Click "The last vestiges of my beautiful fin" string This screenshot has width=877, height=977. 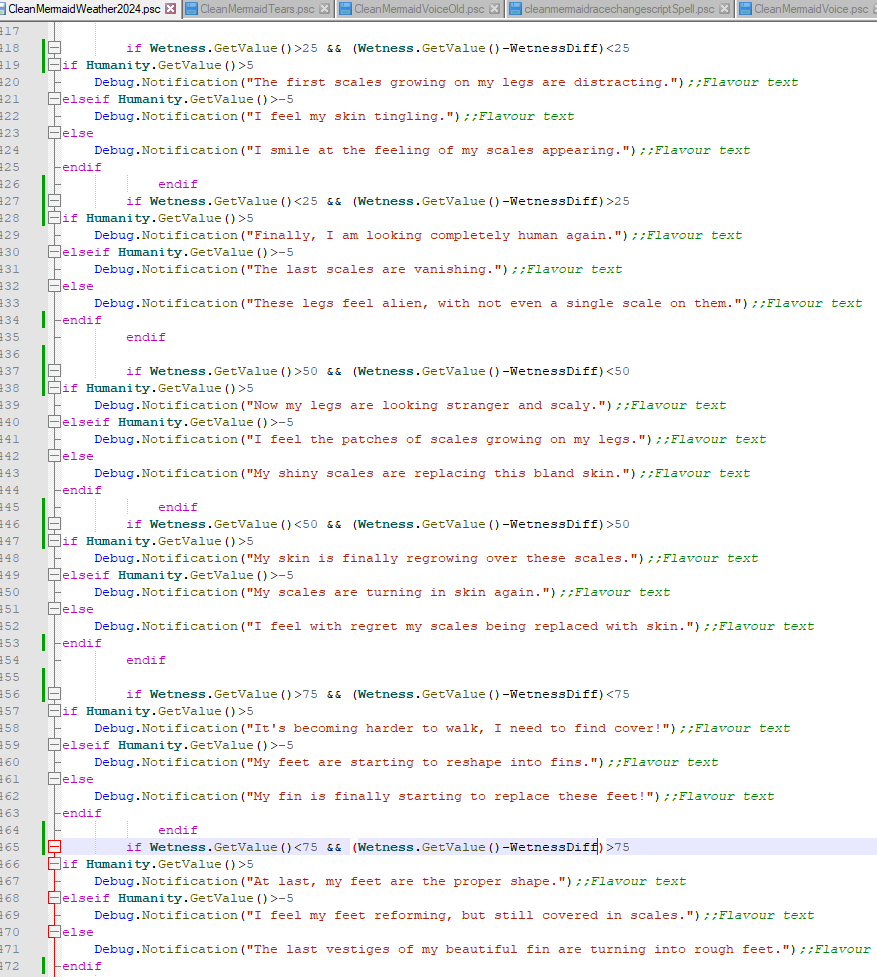pyautogui.click(x=400, y=949)
